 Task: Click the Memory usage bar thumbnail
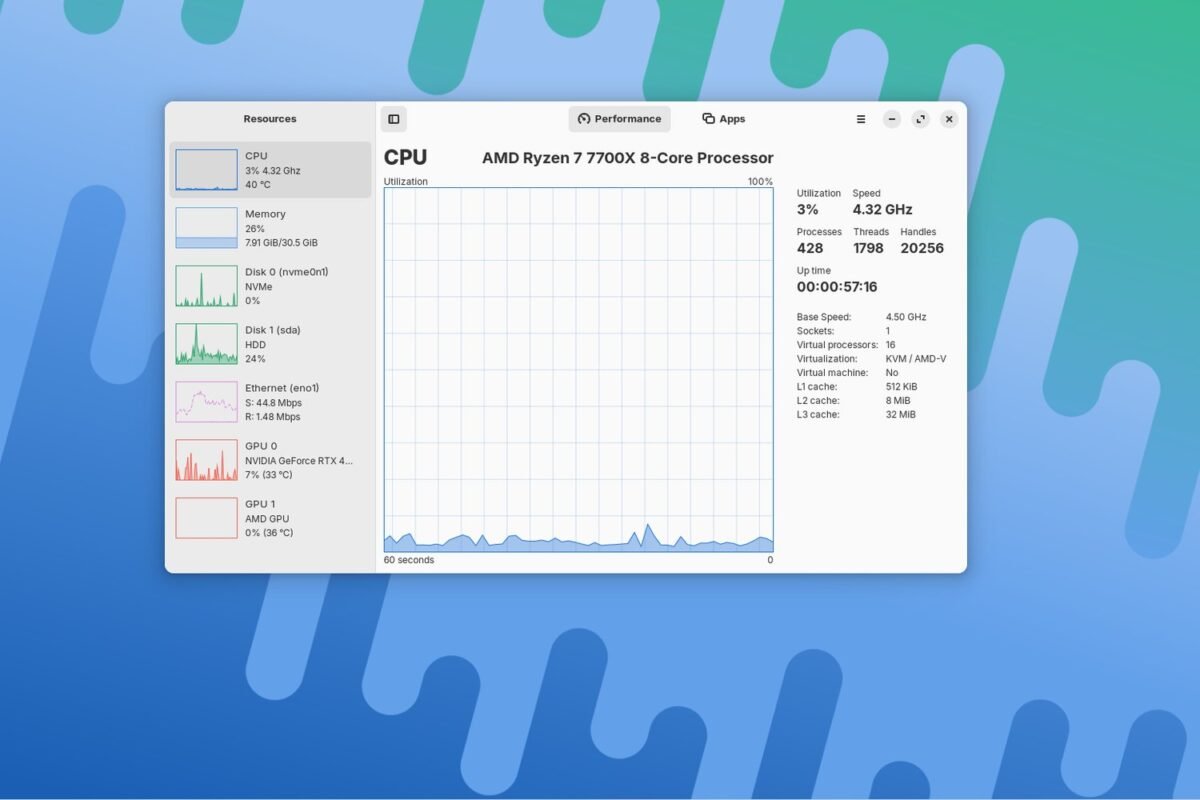207,228
